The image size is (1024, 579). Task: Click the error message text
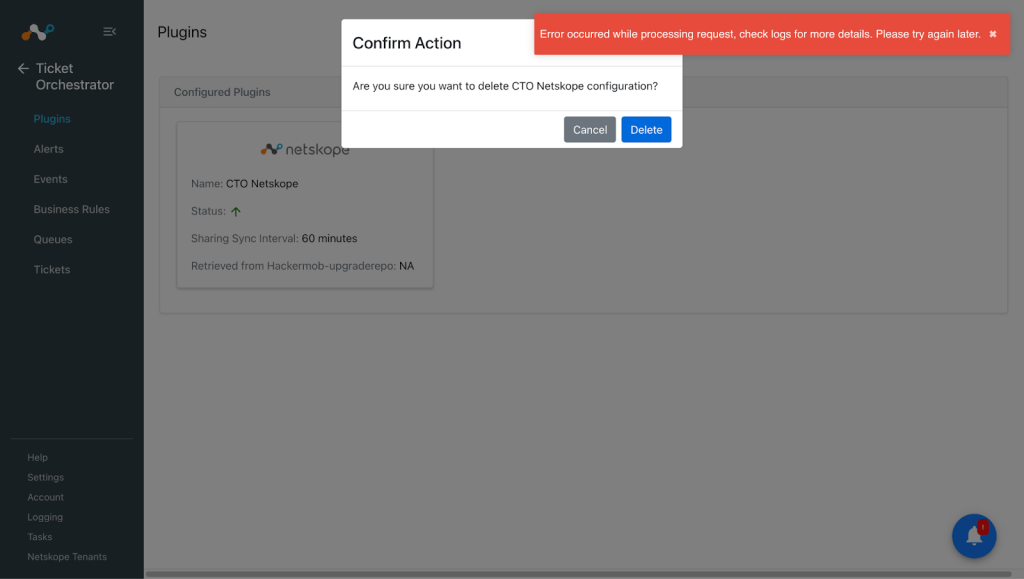[760, 34]
